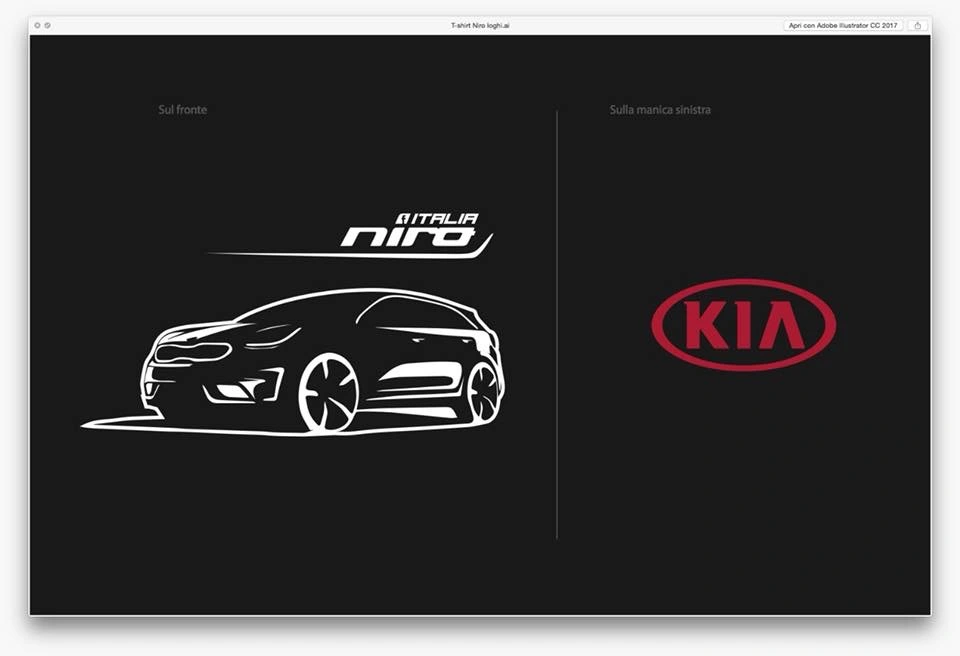The image size is (960, 656).
Task: Click the white car outline drawing
Action: tap(294, 362)
